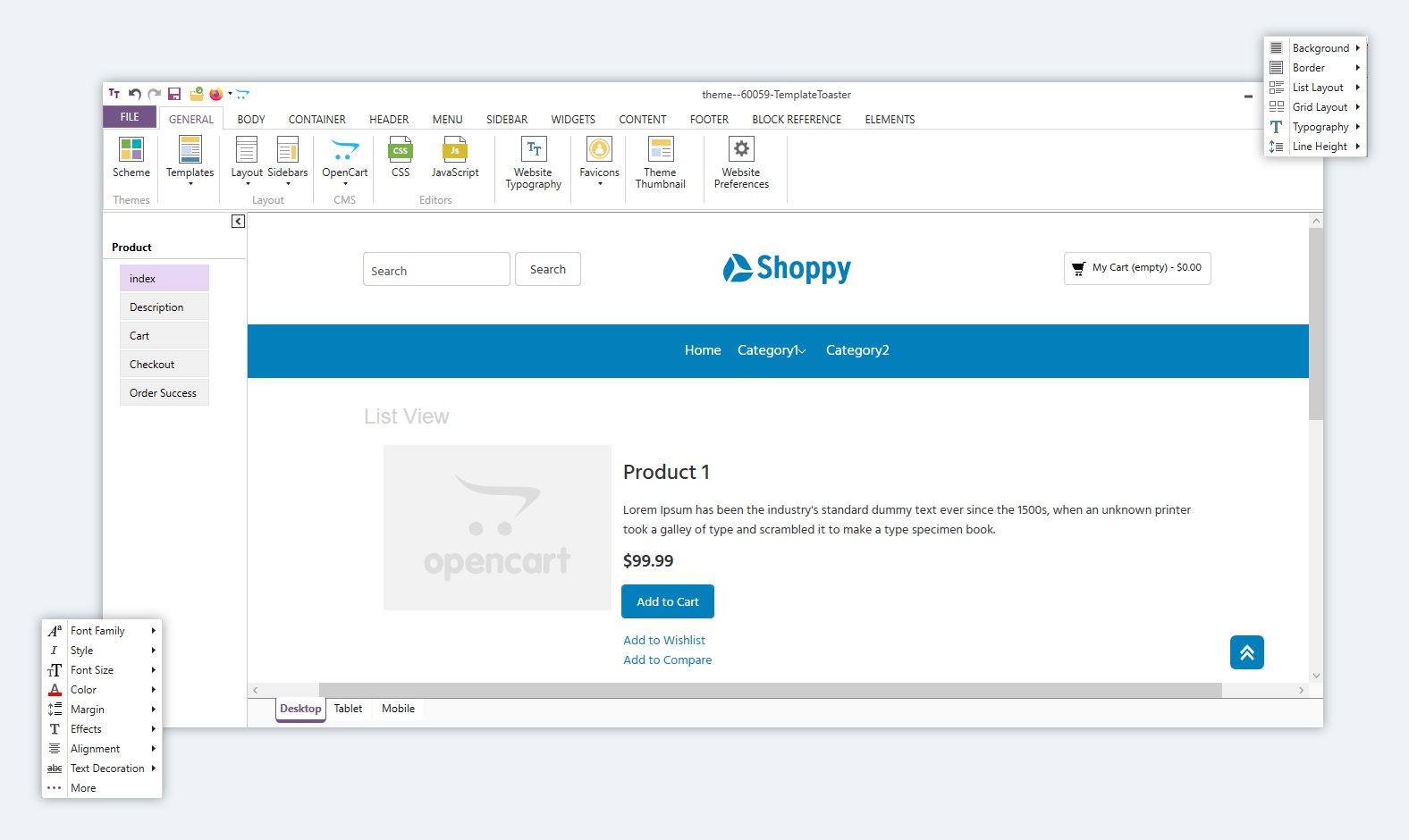Click the blue back-to-top arrow button
This screenshot has height=840, width=1409.
1247,652
